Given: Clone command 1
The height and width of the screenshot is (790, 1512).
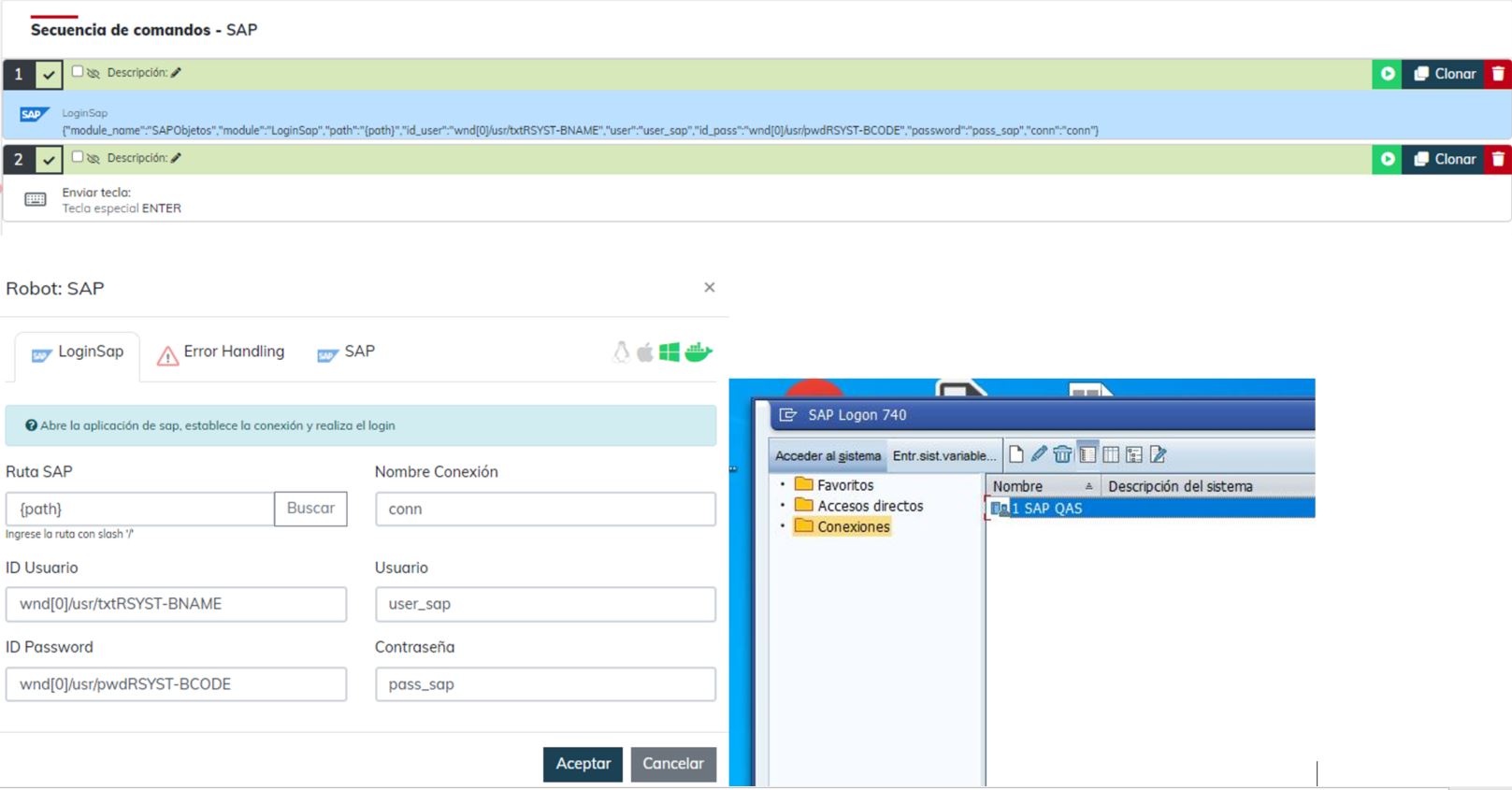Looking at the screenshot, I should 1444,74.
